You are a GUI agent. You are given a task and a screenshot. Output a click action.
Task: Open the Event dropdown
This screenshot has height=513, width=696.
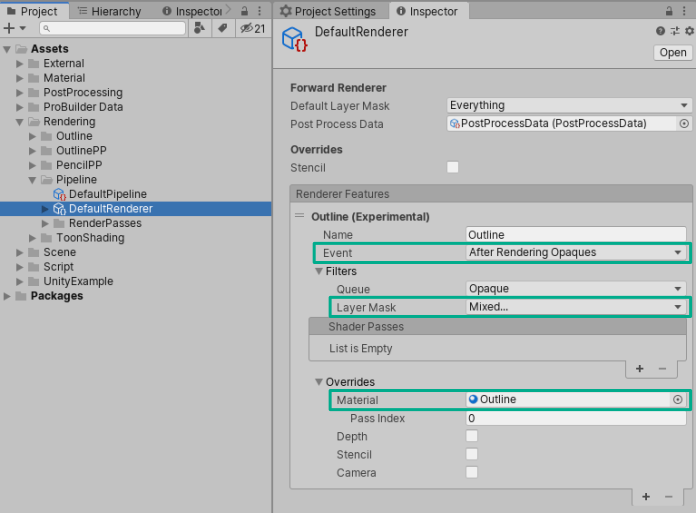click(x=577, y=253)
